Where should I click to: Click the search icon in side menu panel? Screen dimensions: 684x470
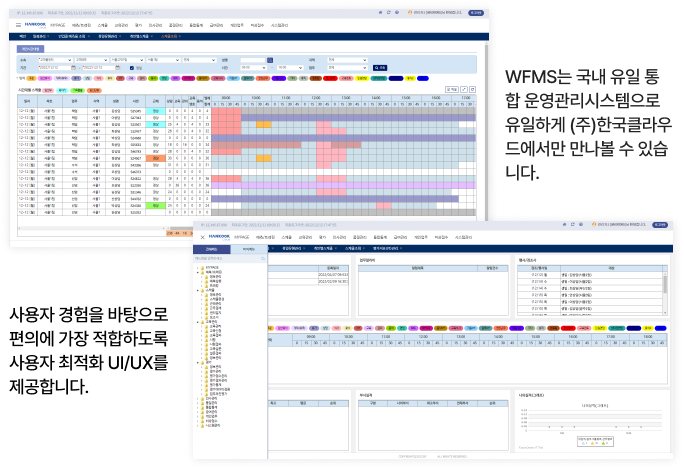263,259
